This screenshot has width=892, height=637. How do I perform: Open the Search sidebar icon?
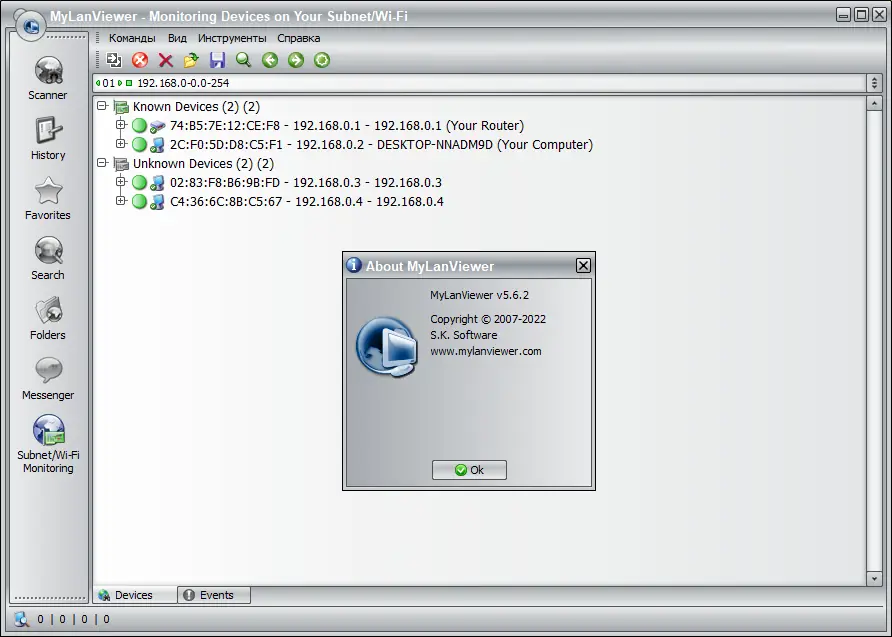pyautogui.click(x=48, y=250)
